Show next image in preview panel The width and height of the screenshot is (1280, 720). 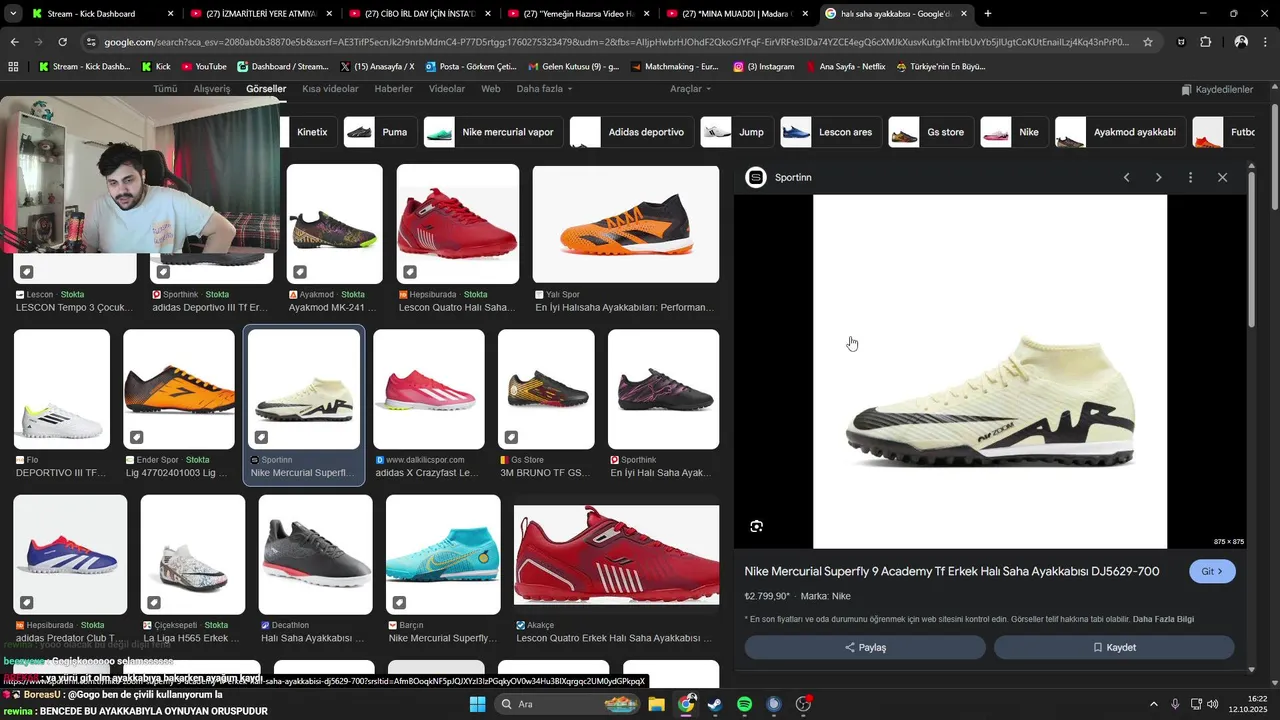tap(1158, 177)
